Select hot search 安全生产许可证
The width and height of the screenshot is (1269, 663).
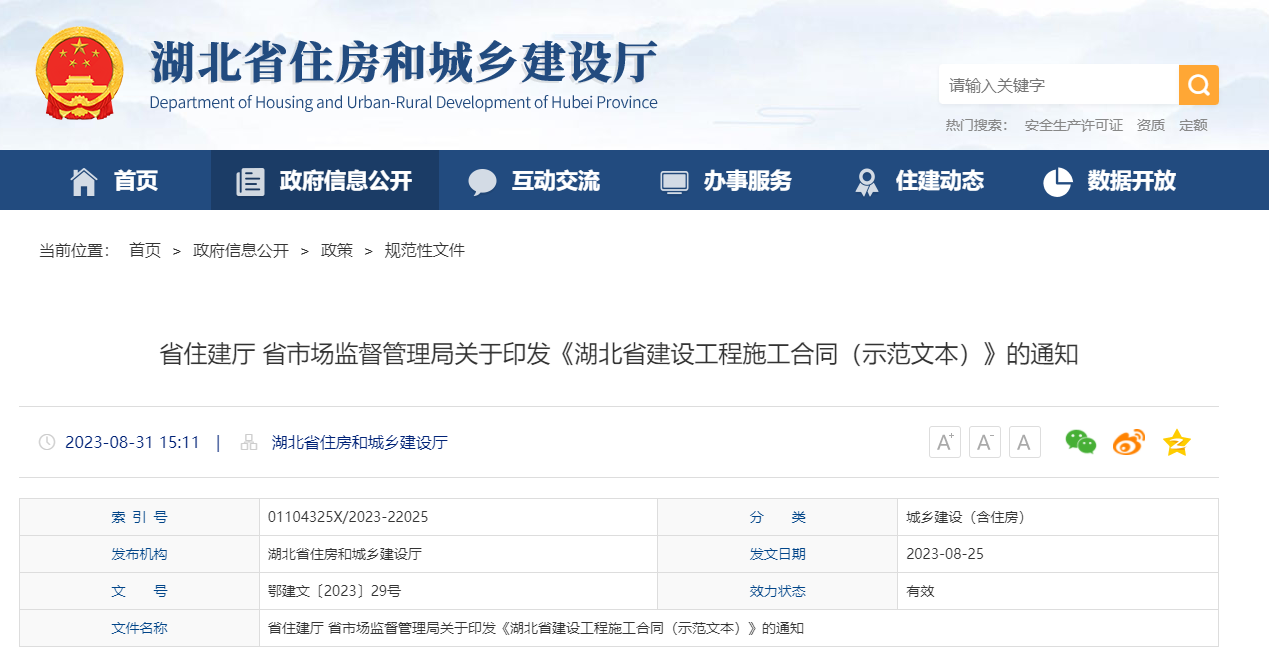click(1074, 125)
